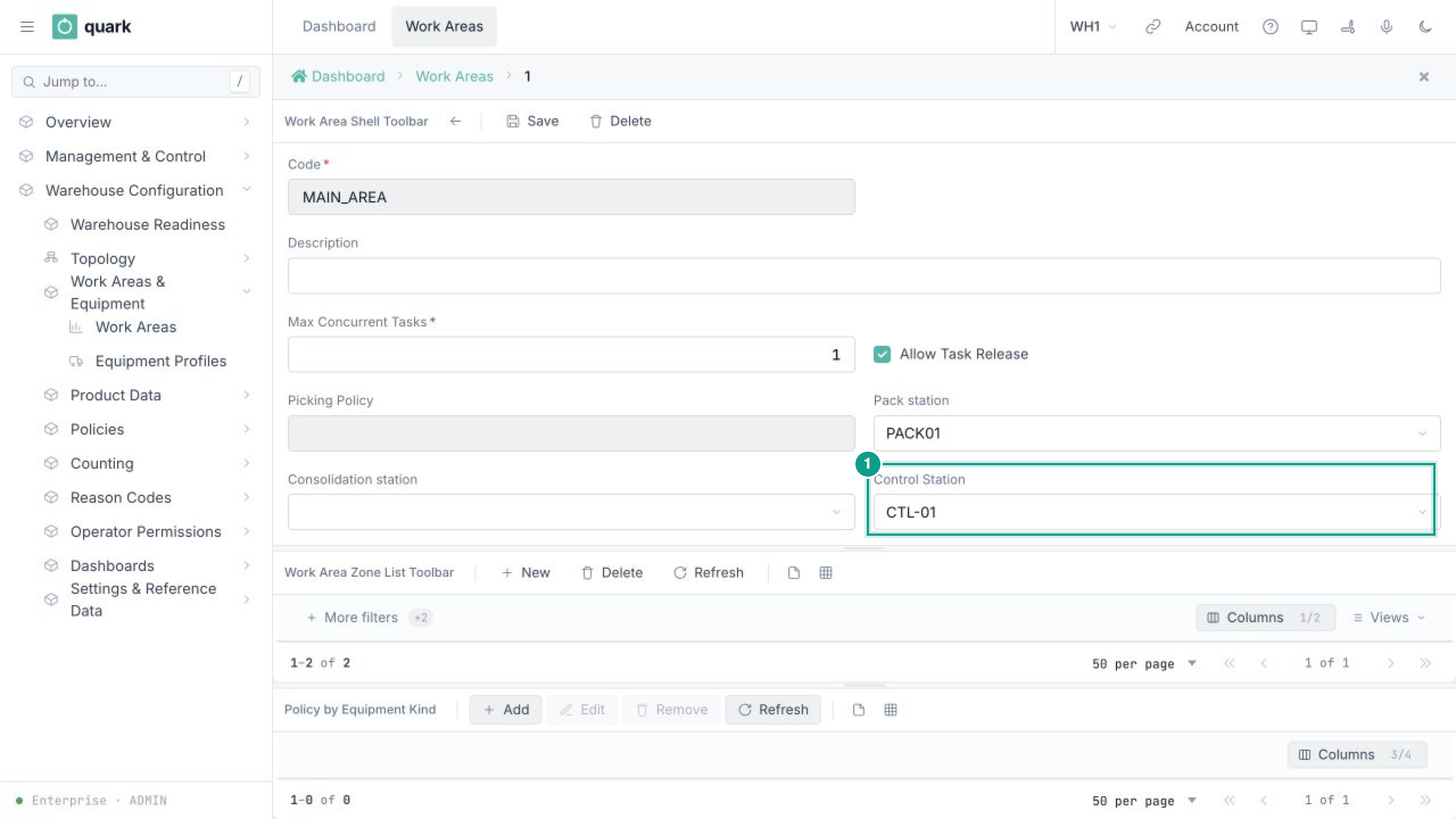Click Add in Policy by Equipment Kind
The width and height of the screenshot is (1456, 819).
(506, 710)
